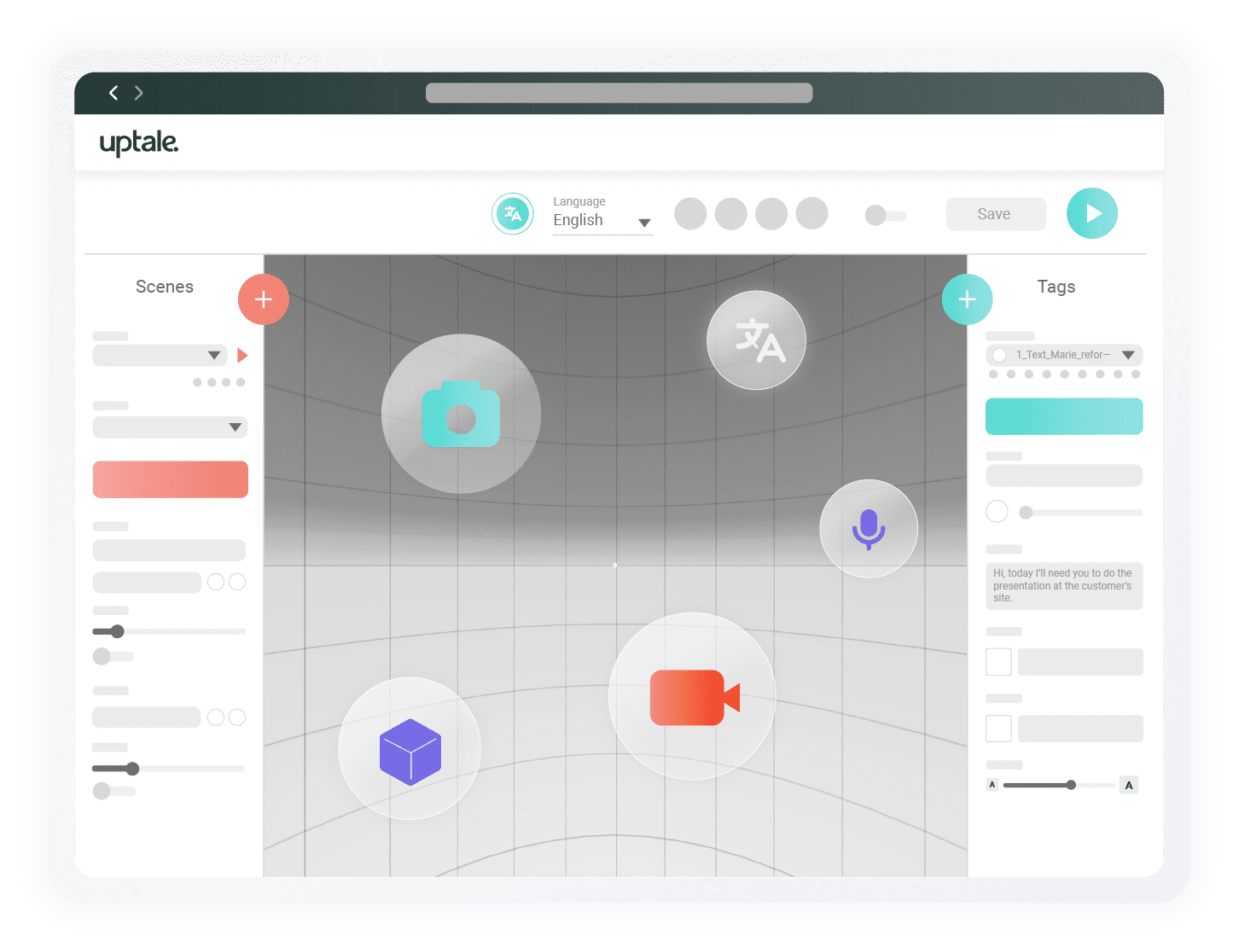Add a new scene with red plus
This screenshot has width=1239, height=952.
pyautogui.click(x=263, y=299)
